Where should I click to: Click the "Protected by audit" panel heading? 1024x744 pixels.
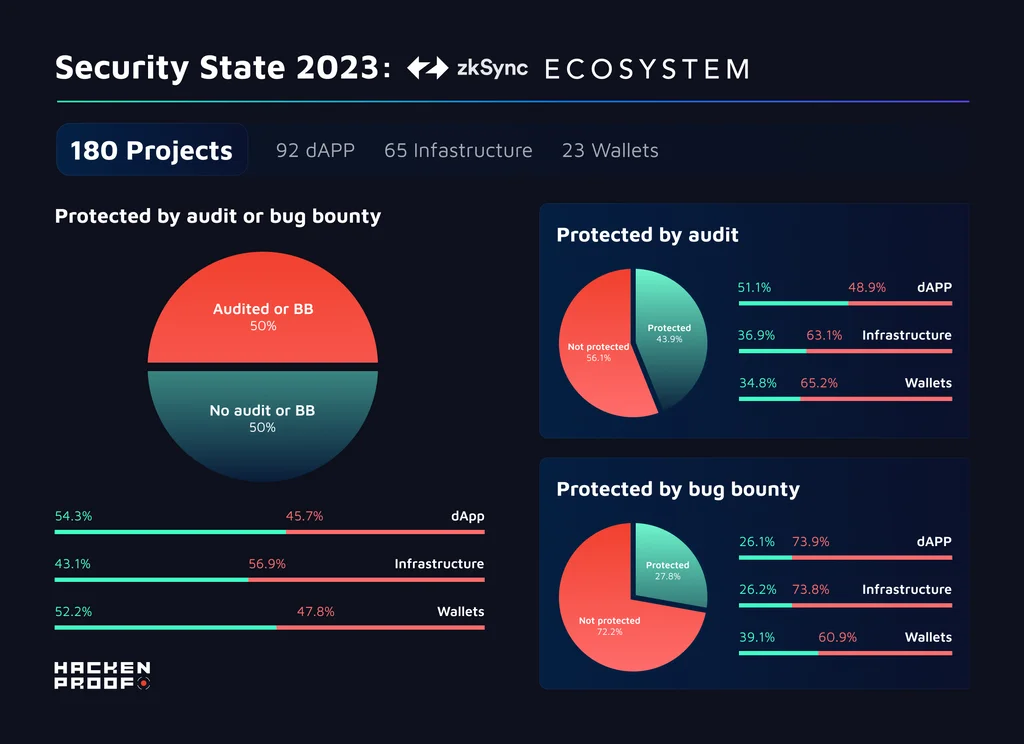[x=648, y=235]
